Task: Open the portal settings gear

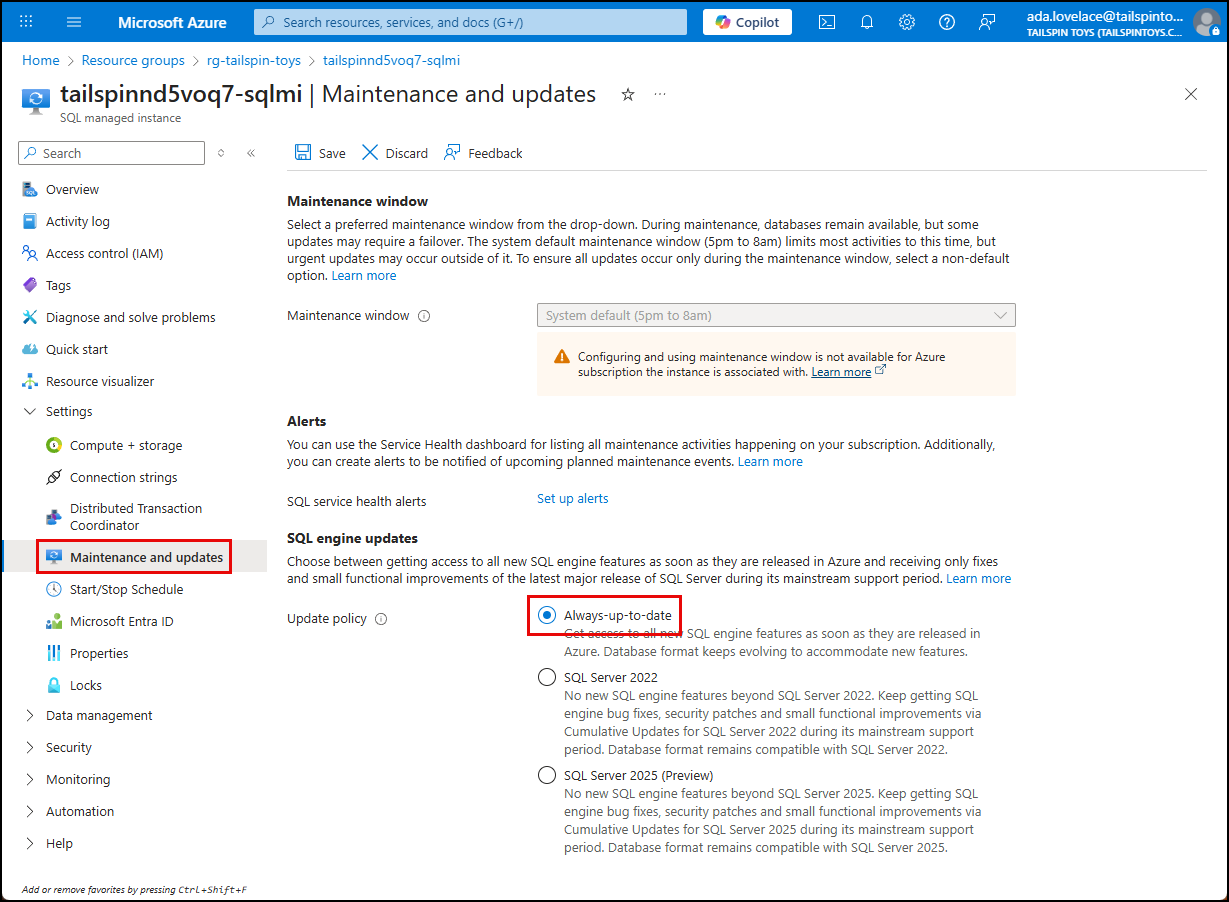Action: [906, 21]
